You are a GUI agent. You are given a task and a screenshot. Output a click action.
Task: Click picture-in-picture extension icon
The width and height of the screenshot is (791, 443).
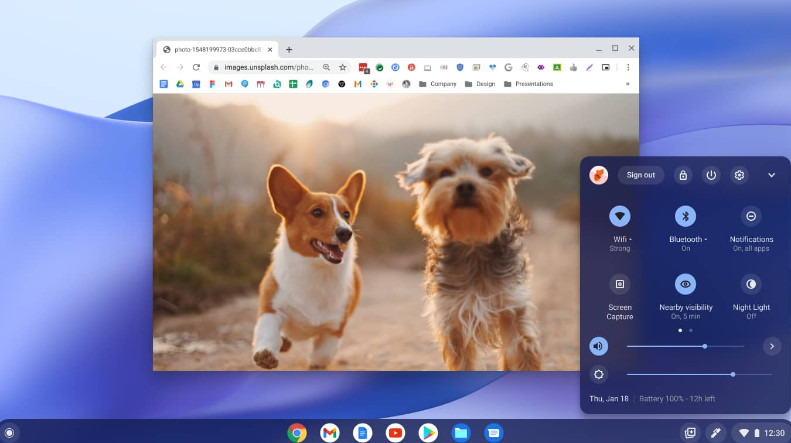click(605, 67)
